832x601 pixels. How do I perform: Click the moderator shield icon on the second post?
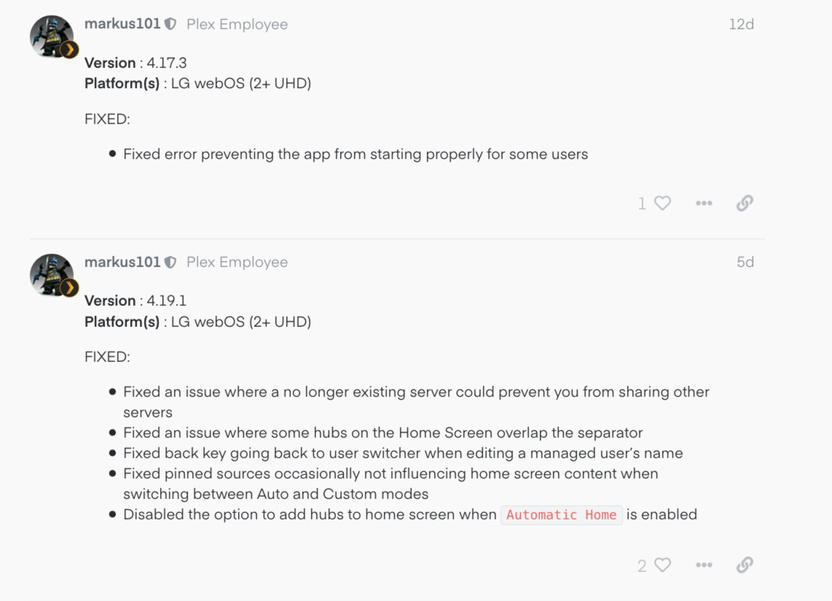pyautogui.click(x=171, y=262)
